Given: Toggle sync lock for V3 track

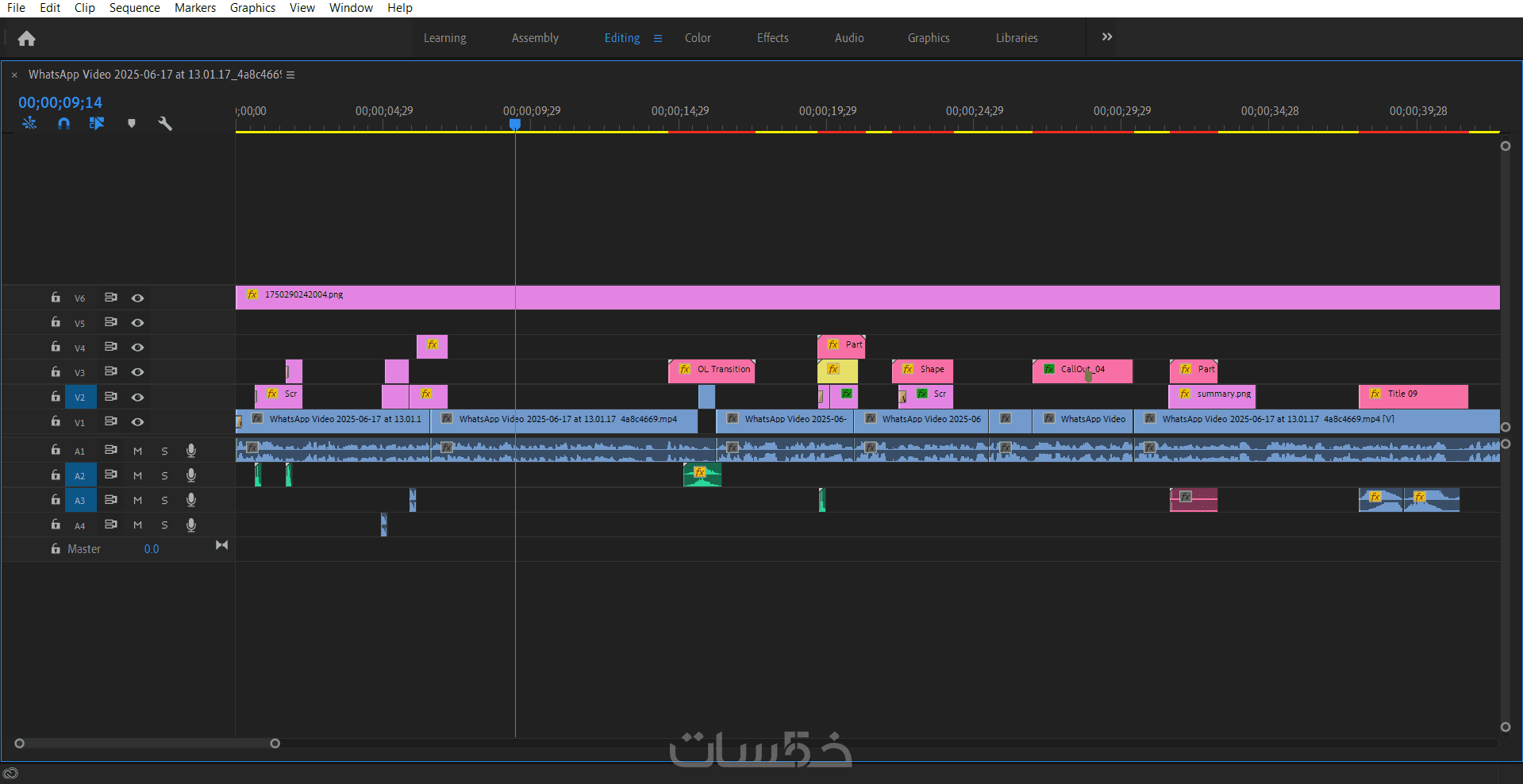Looking at the screenshot, I should point(111,371).
